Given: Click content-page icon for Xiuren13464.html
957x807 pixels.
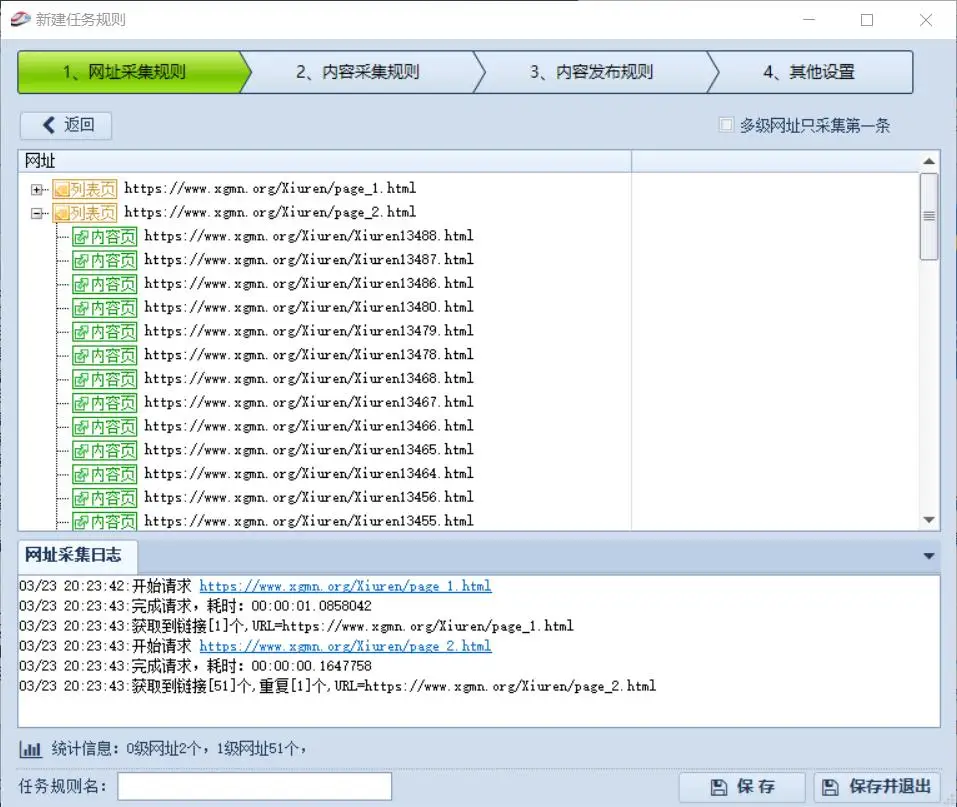Looking at the screenshot, I should [x=104, y=475].
